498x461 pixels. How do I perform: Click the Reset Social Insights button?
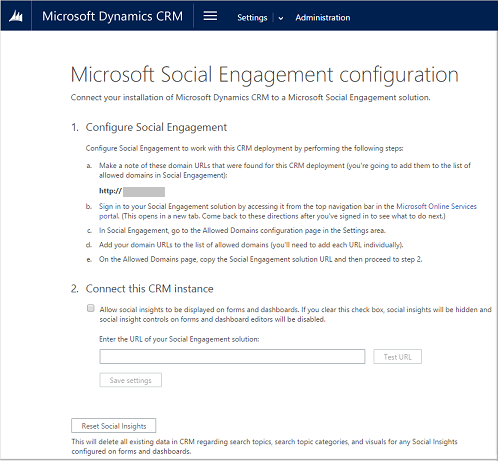114,426
